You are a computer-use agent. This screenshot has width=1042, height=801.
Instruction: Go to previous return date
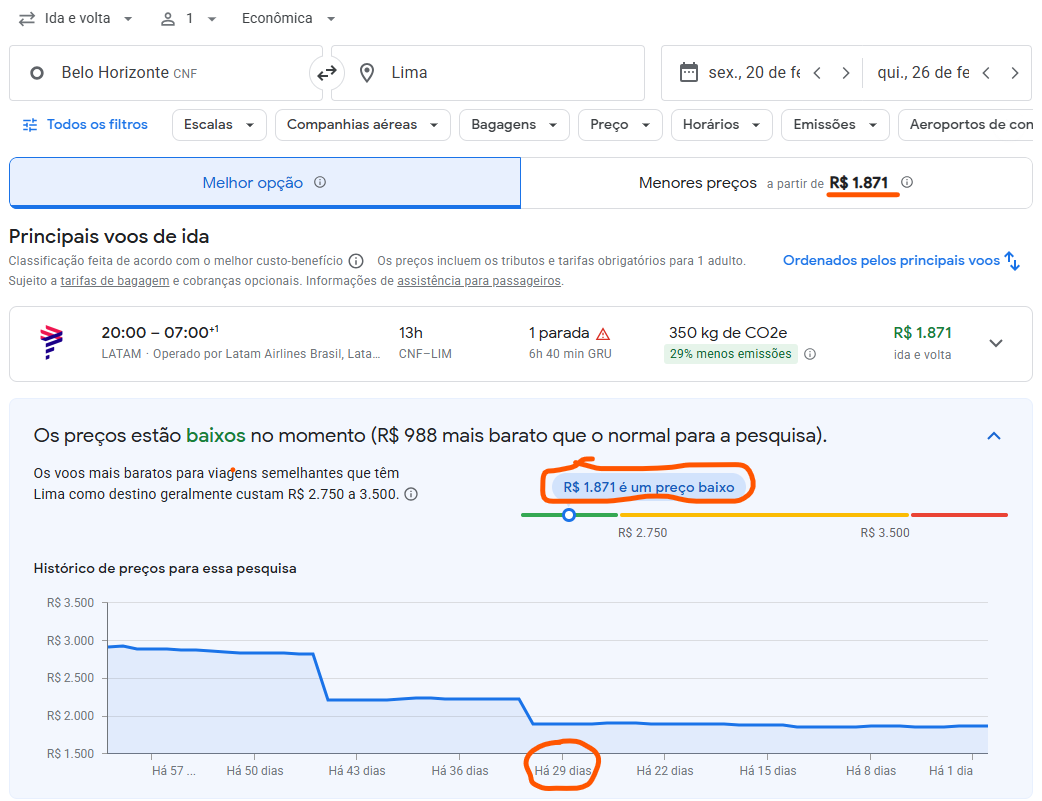tap(987, 73)
